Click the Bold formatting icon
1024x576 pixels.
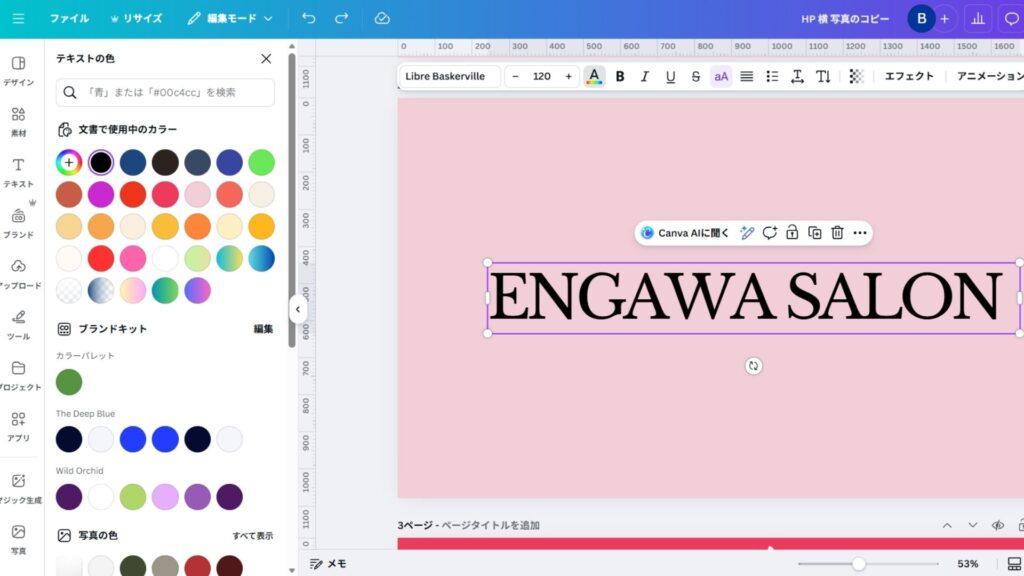[620, 77]
